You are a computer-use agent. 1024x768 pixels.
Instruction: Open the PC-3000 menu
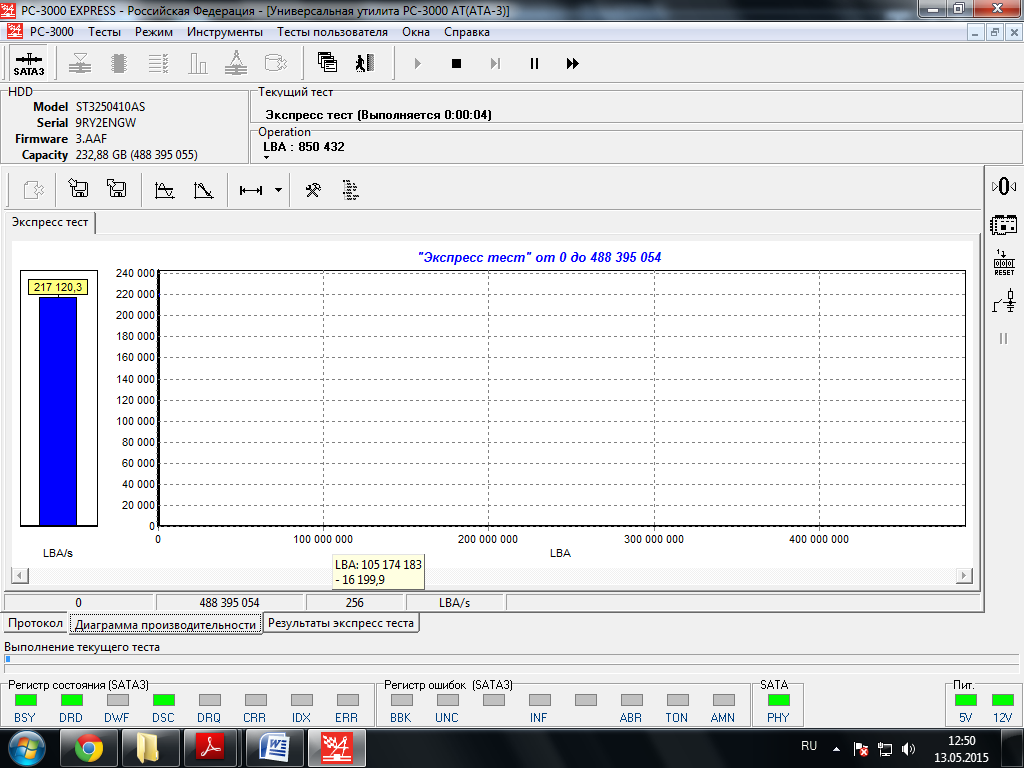pyautogui.click(x=52, y=32)
